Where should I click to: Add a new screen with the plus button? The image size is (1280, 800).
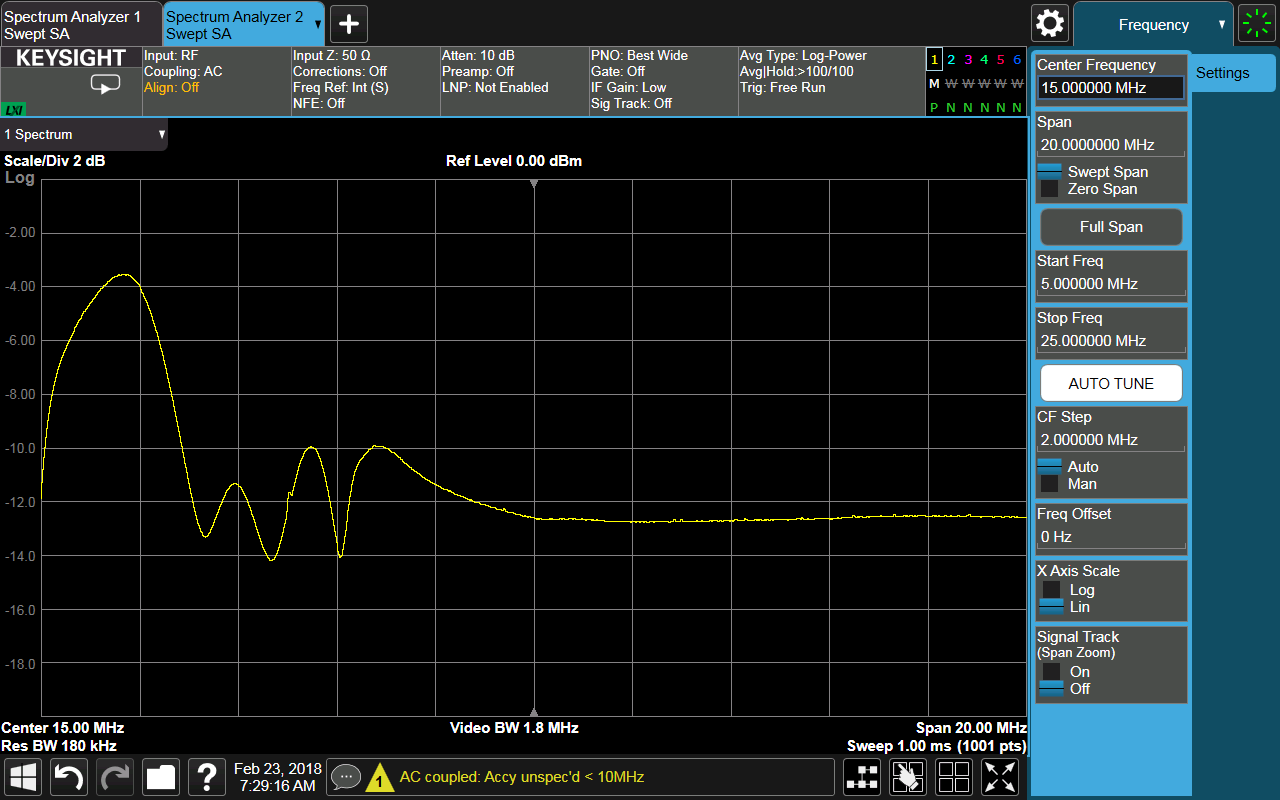pyautogui.click(x=349, y=24)
